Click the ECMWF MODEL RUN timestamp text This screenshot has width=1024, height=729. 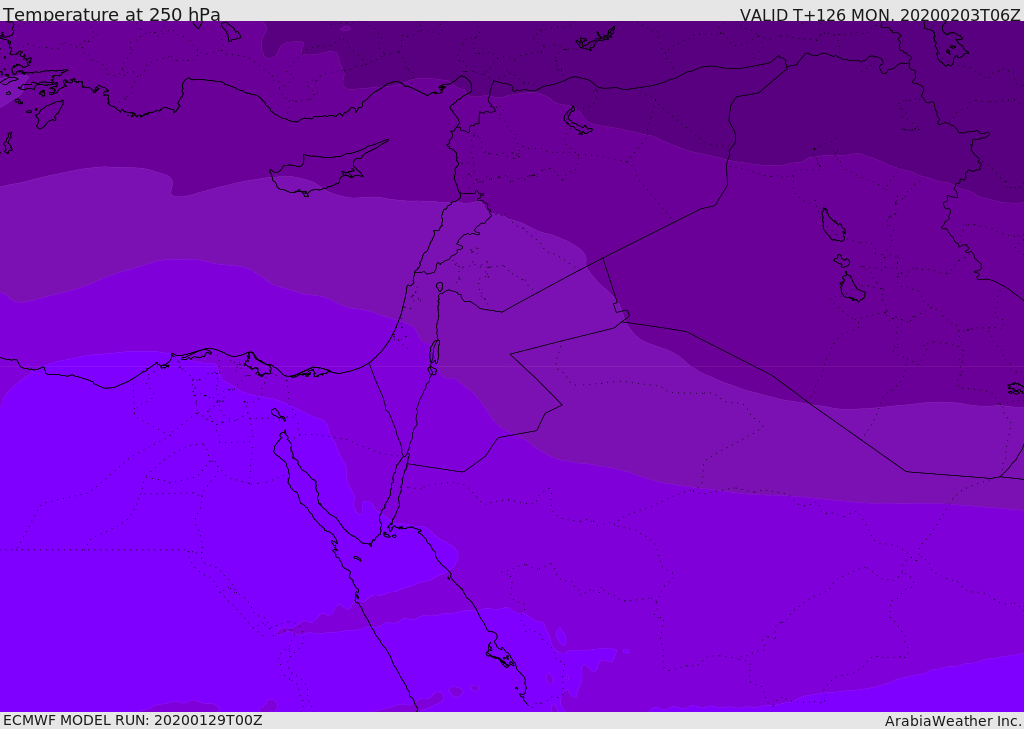coord(132,720)
